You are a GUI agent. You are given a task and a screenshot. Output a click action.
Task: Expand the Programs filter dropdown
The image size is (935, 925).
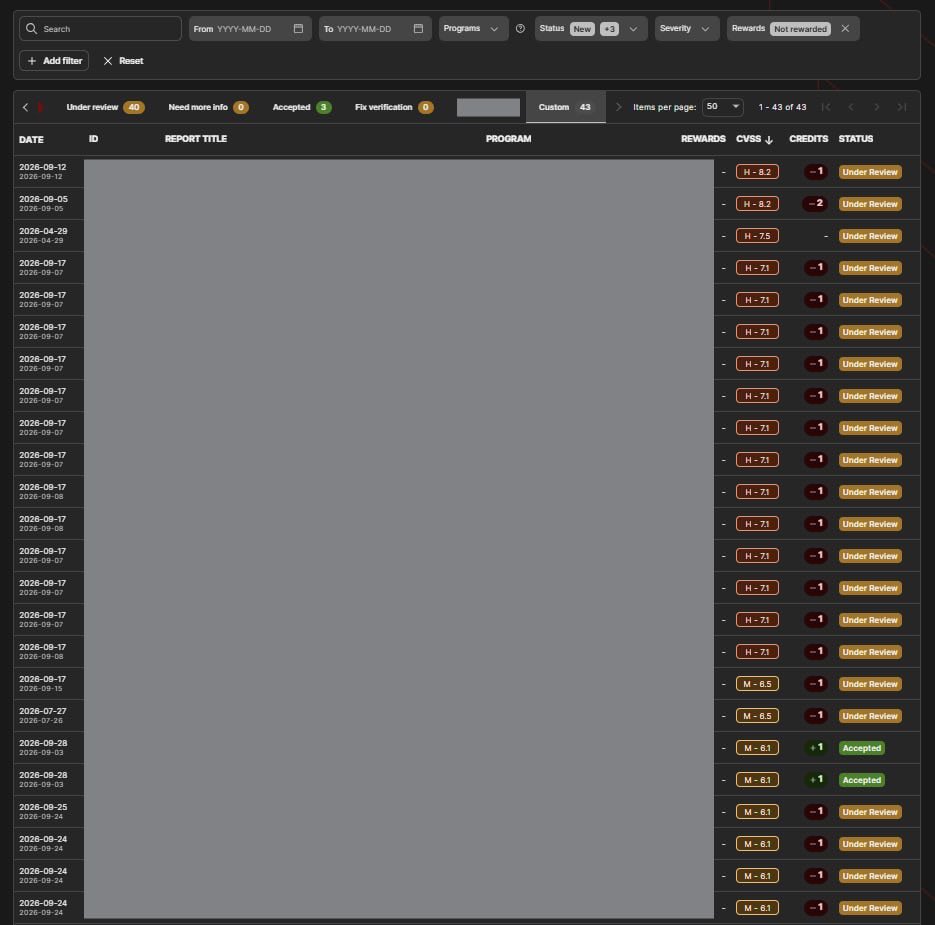pyautogui.click(x=473, y=29)
